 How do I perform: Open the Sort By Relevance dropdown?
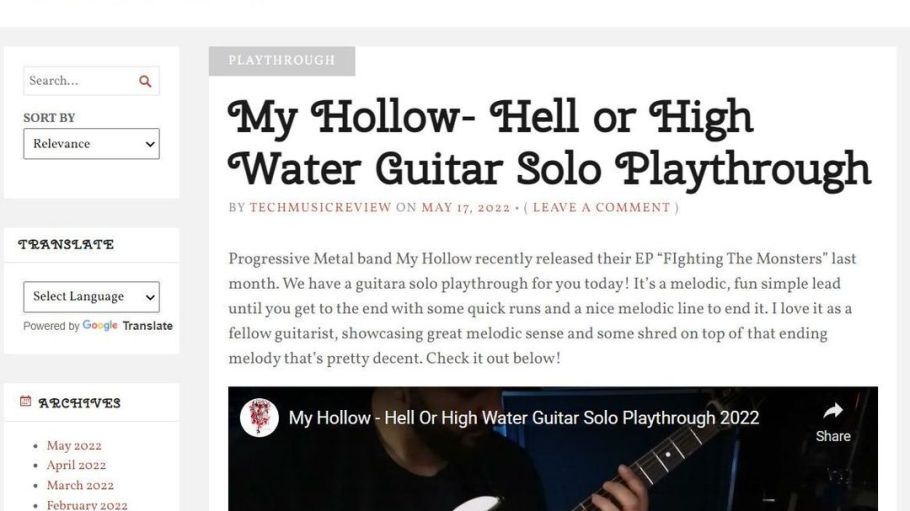tap(91, 143)
